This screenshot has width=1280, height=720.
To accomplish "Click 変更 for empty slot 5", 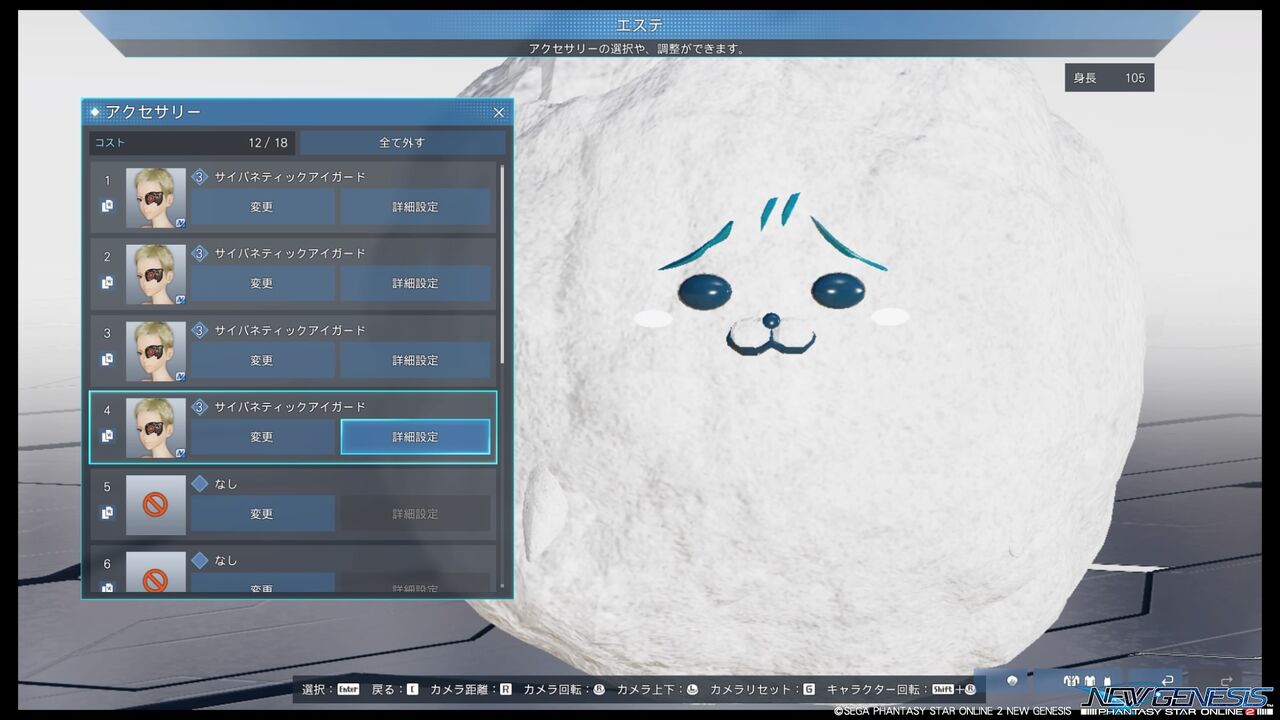I will click(262, 514).
